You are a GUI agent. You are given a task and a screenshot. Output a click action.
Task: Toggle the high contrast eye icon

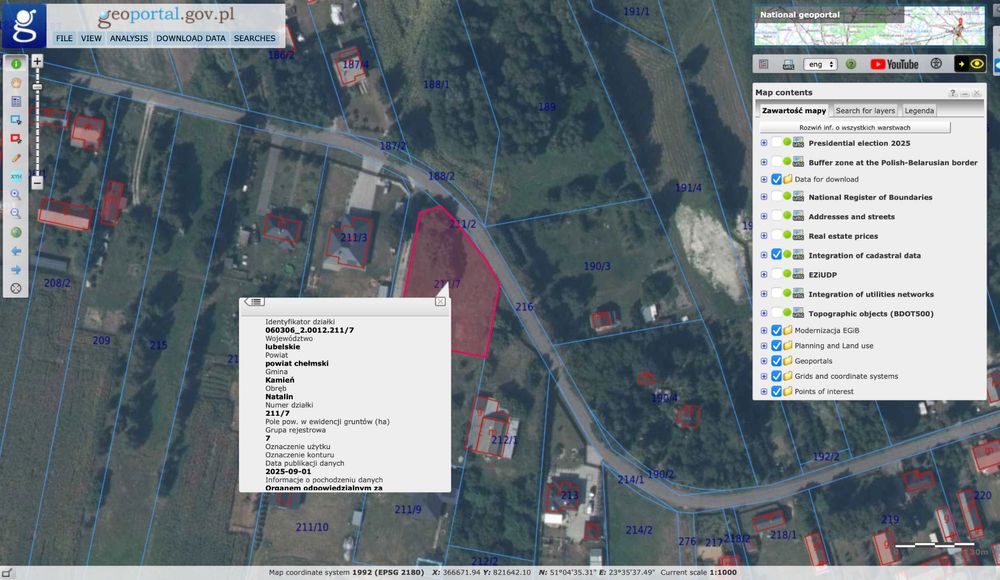[969, 63]
